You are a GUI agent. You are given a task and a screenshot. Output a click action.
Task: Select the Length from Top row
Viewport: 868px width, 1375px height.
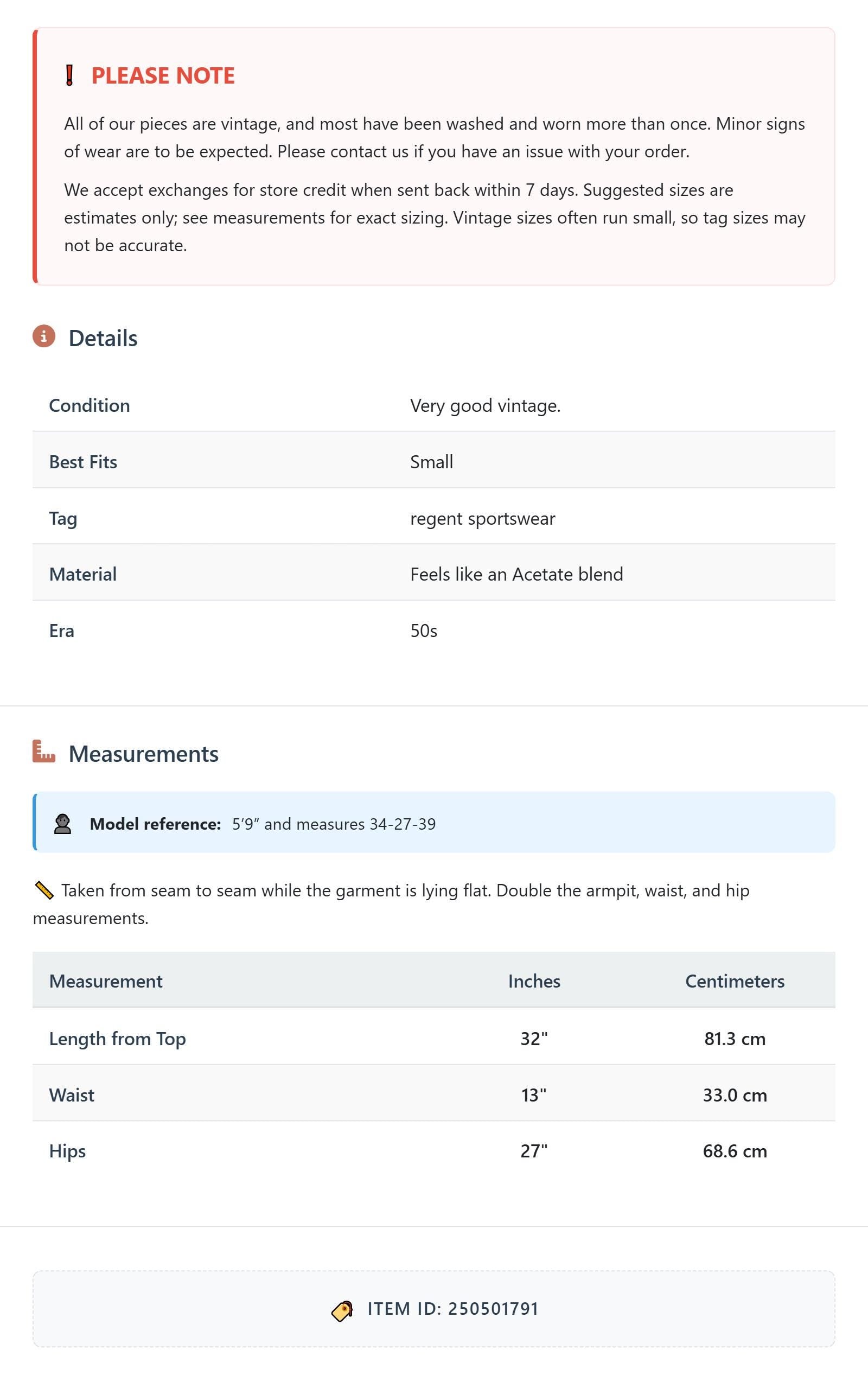click(434, 1037)
